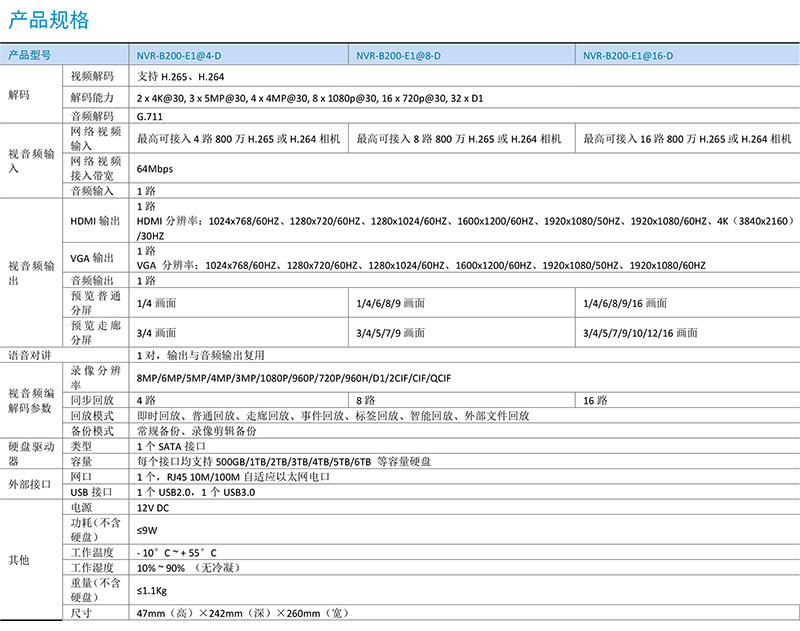Click the 音频输出 row label

(92, 280)
